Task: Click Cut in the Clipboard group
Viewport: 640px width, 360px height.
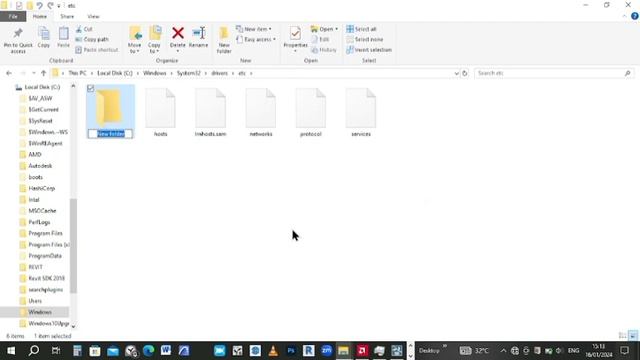Action: pyautogui.click(x=84, y=29)
